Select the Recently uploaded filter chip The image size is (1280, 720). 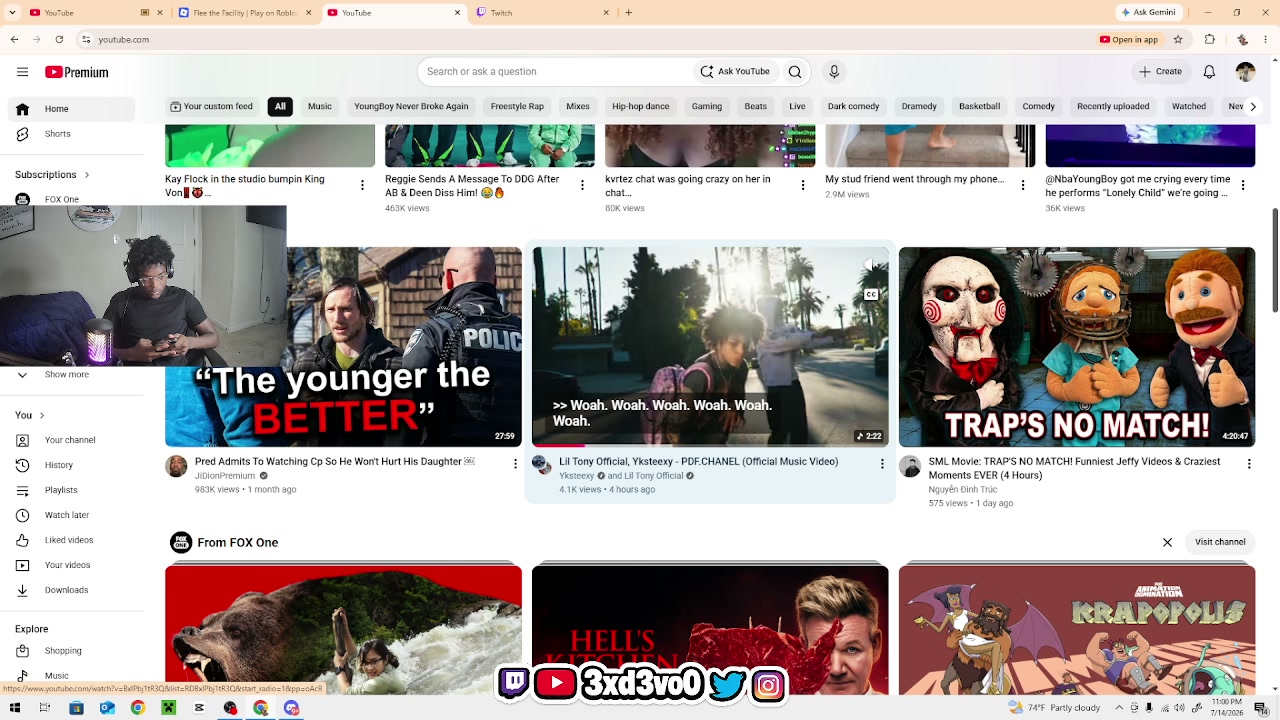tap(1113, 106)
